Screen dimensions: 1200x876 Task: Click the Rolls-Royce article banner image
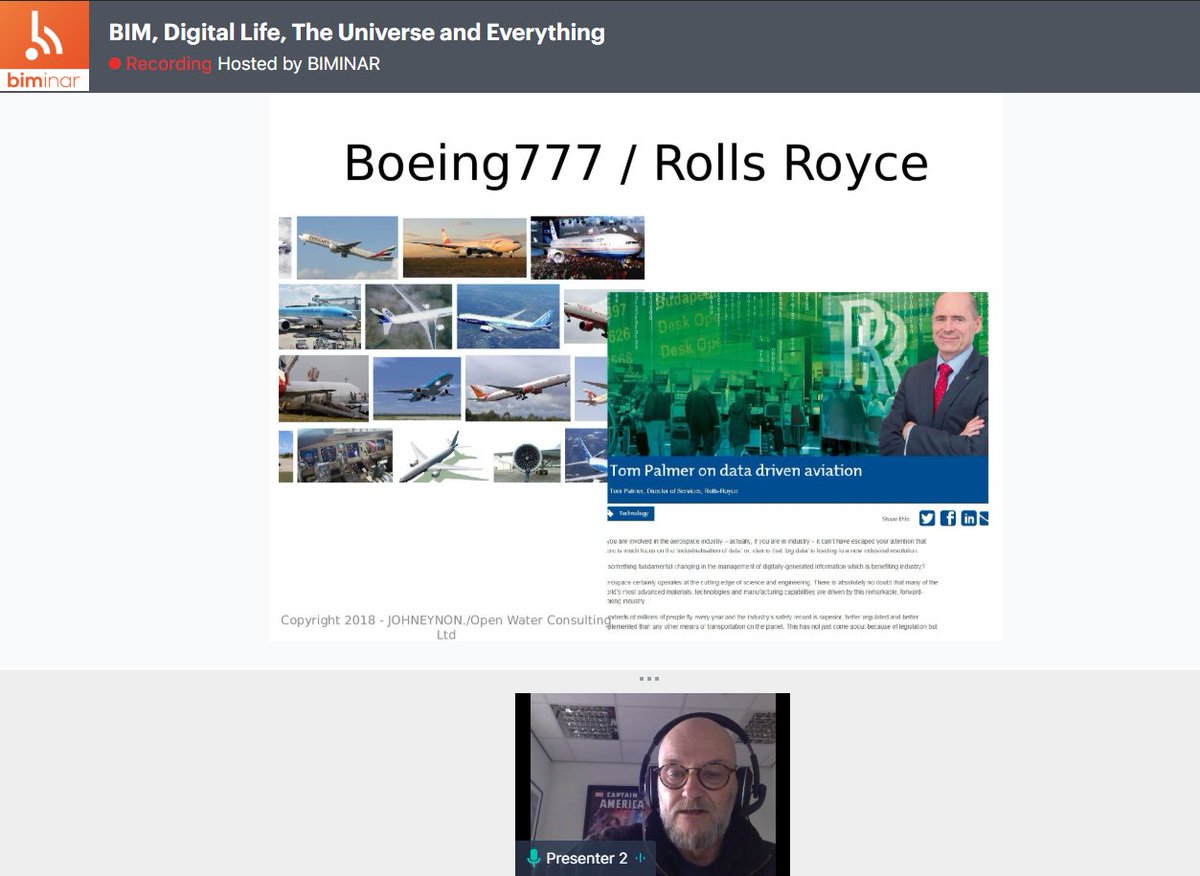tap(798, 374)
